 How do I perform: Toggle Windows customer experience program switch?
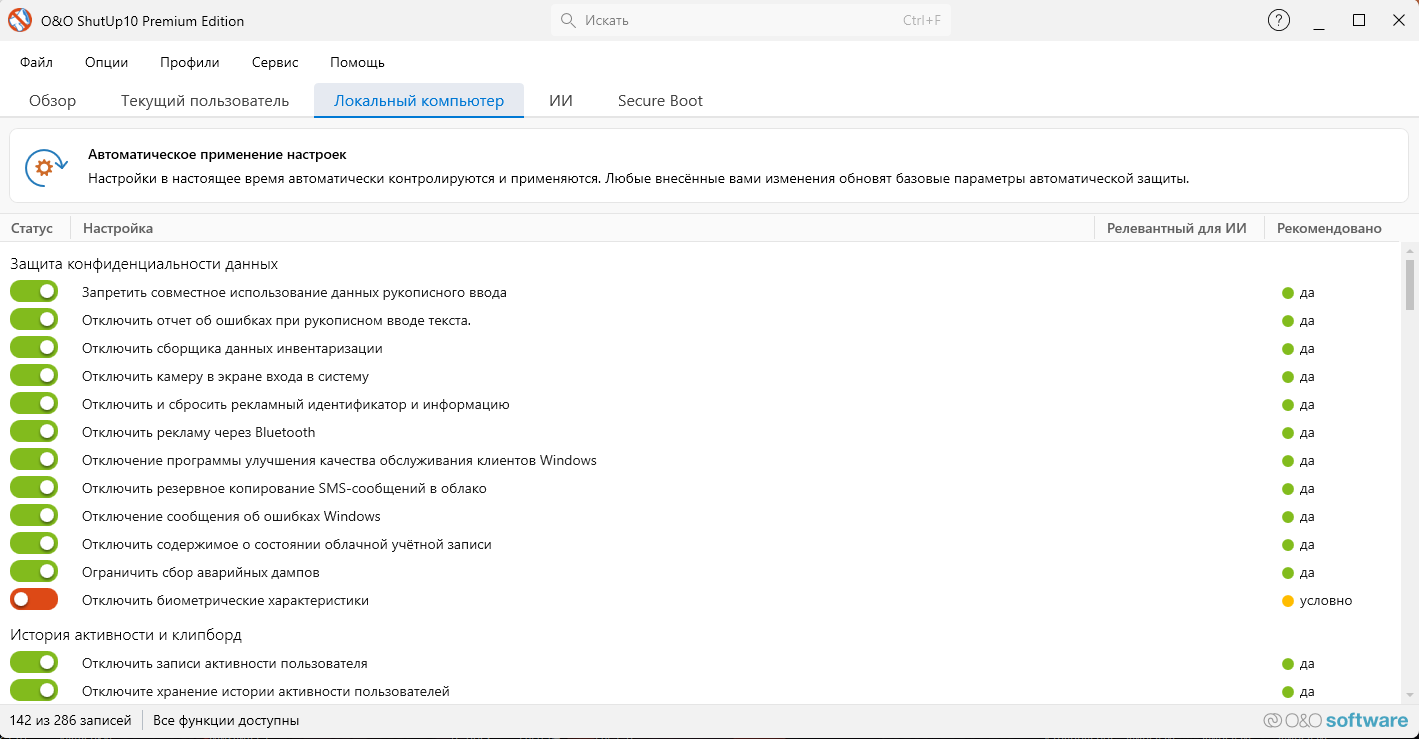pyautogui.click(x=34, y=460)
